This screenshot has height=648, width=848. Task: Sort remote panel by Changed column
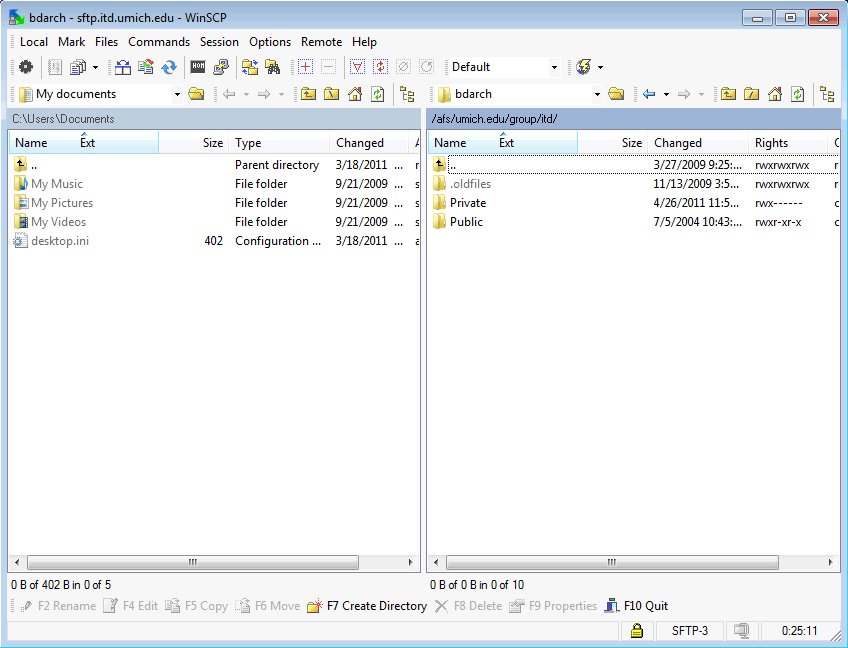click(x=698, y=143)
